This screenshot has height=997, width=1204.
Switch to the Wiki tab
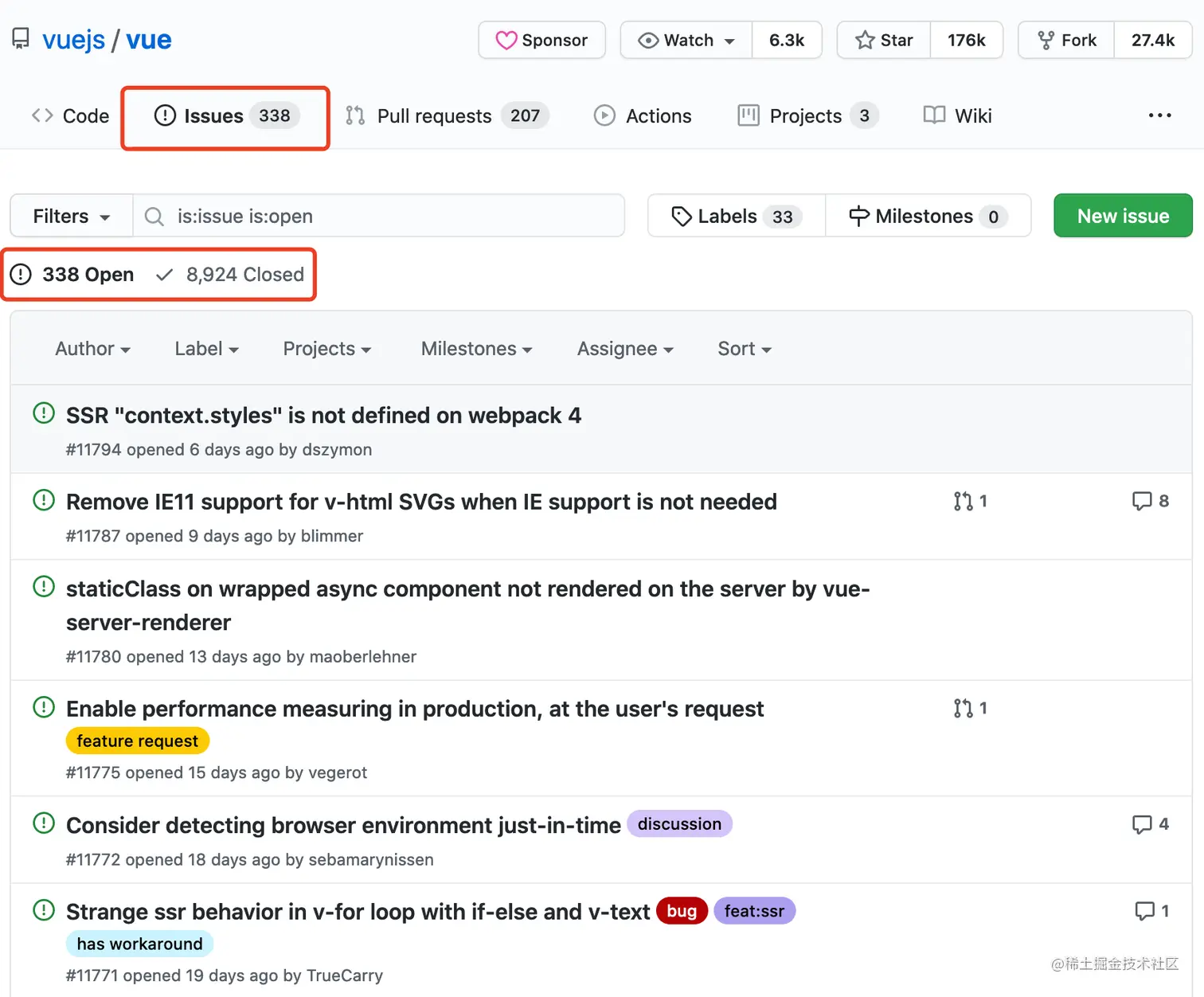click(x=957, y=116)
